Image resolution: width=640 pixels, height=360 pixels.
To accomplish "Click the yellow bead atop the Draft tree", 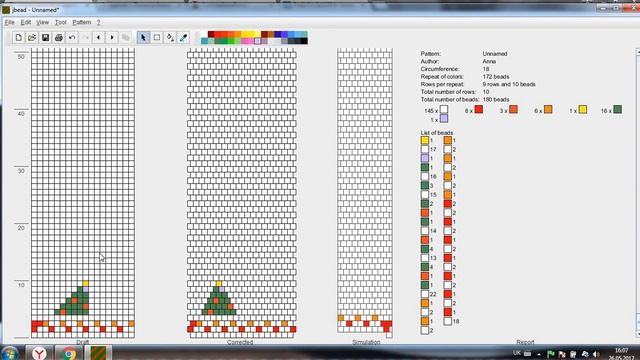I will [x=85, y=284].
